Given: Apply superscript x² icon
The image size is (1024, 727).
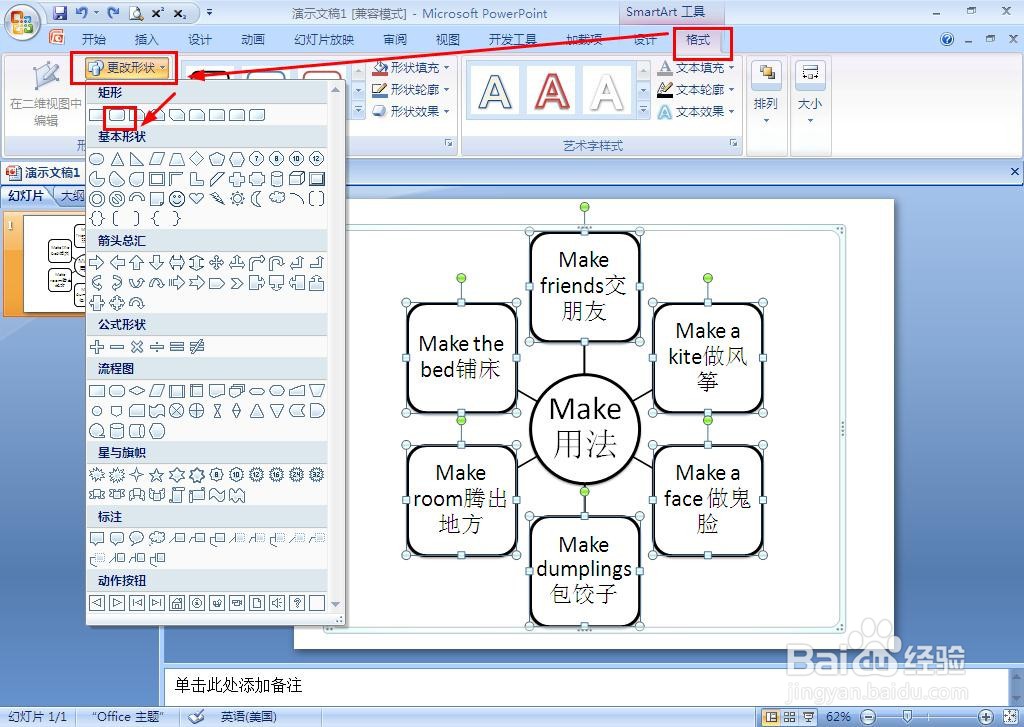Looking at the screenshot, I should [158, 12].
